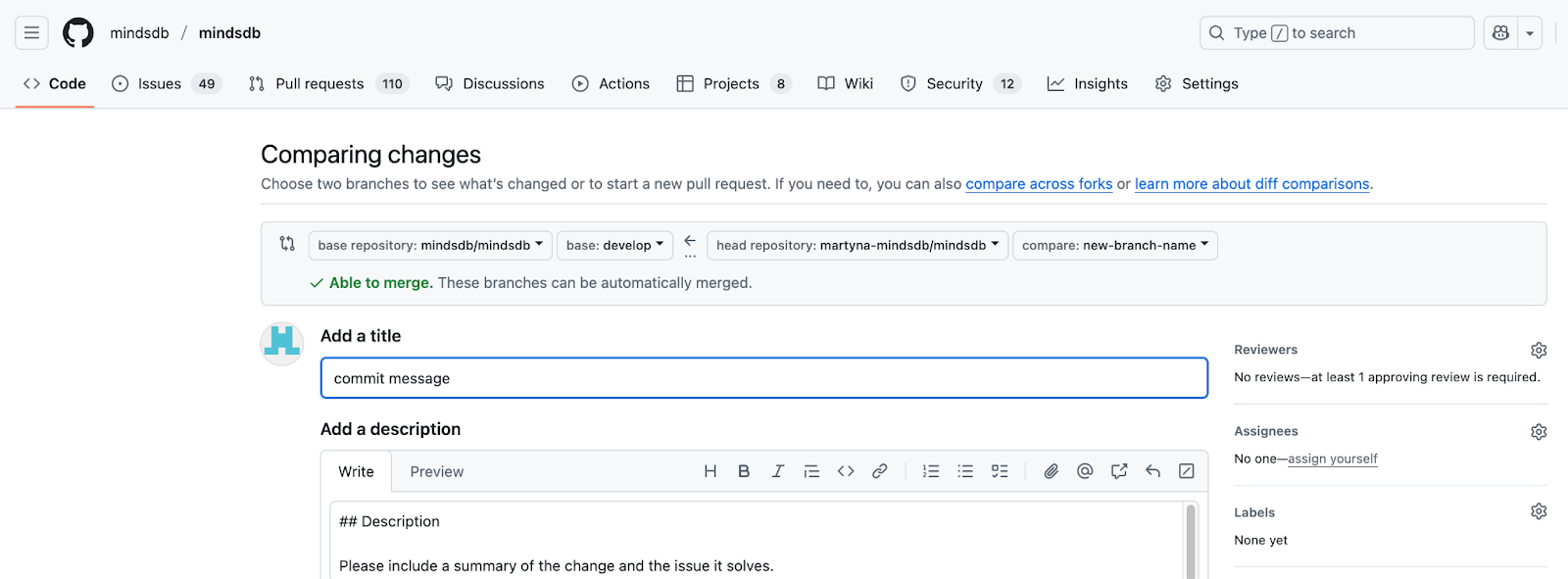Click inside the description text area
The width and height of the screenshot is (1568, 579).
coord(757,541)
